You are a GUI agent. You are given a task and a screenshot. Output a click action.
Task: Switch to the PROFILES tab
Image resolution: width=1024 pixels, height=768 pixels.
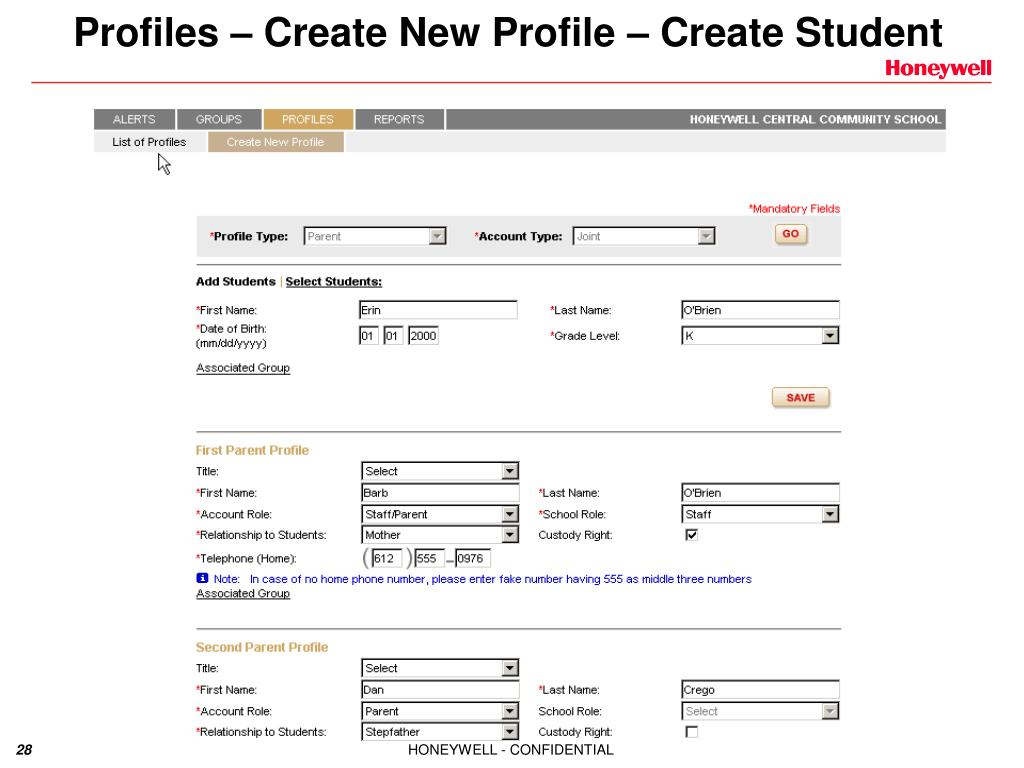pos(308,120)
